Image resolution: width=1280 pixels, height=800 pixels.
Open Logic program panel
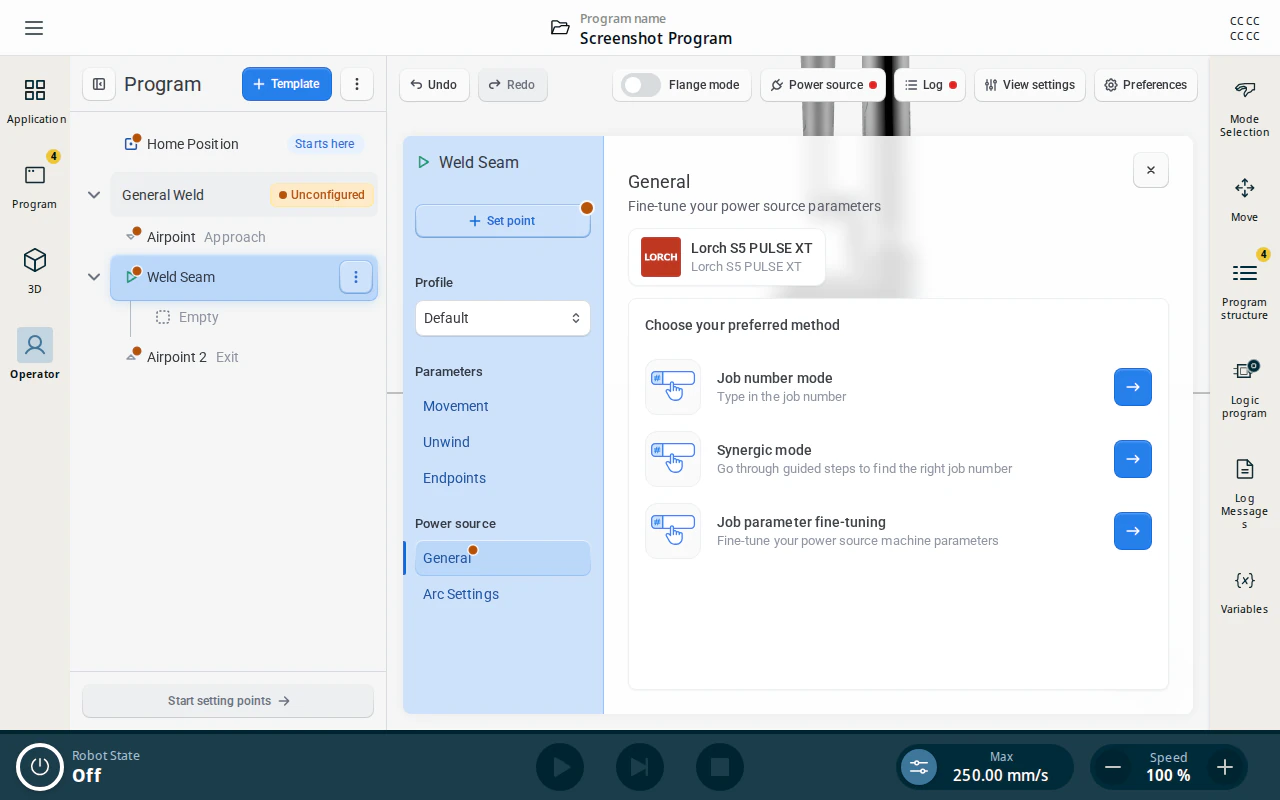tap(1244, 389)
